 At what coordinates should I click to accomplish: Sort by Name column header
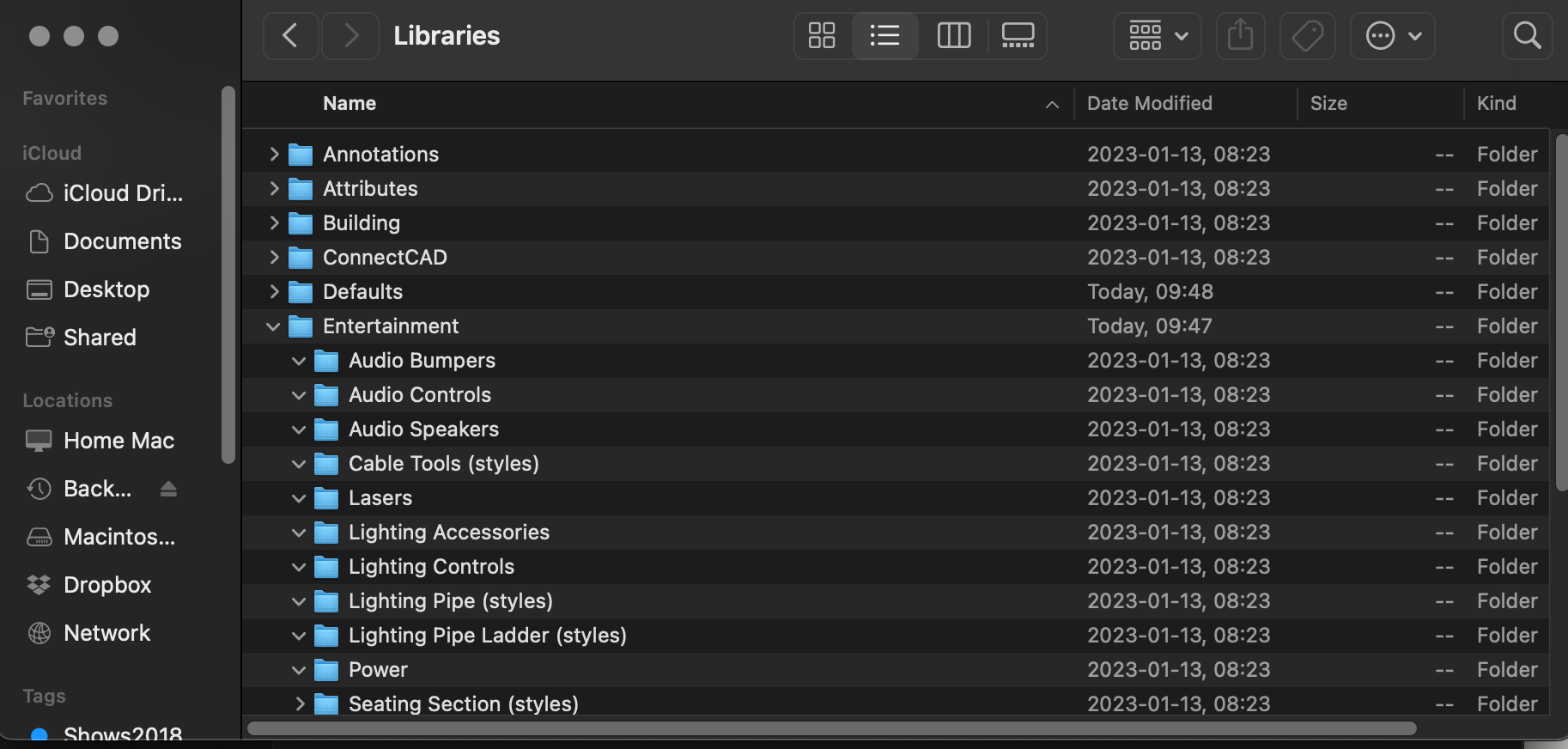(349, 104)
